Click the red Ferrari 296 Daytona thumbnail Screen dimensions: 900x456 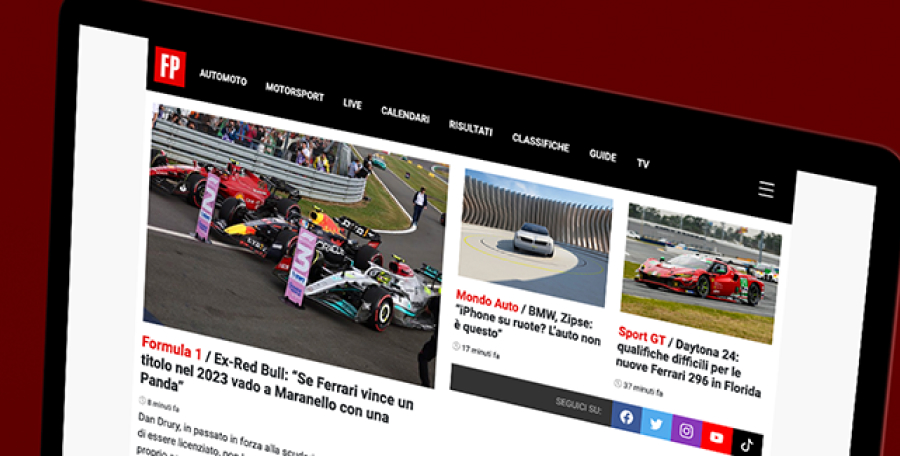pos(701,273)
